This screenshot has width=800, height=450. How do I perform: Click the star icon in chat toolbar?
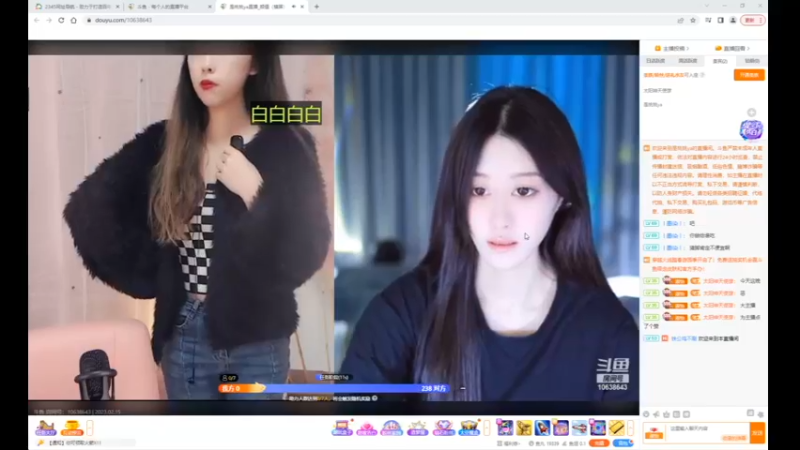(x=666, y=414)
